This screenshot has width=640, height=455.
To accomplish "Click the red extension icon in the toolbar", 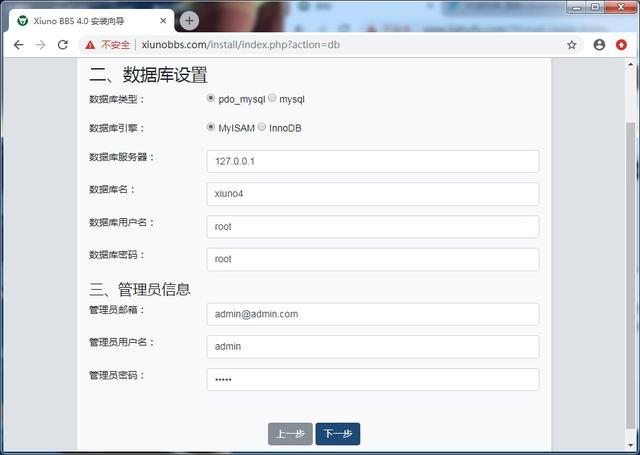I will pyautogui.click(x=621, y=45).
